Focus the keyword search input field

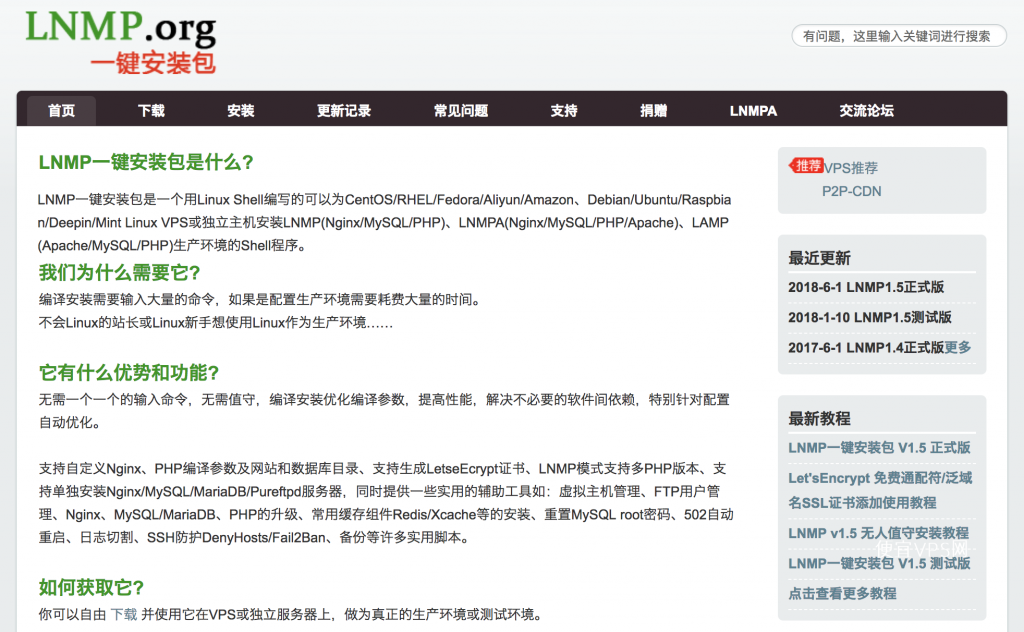[899, 36]
